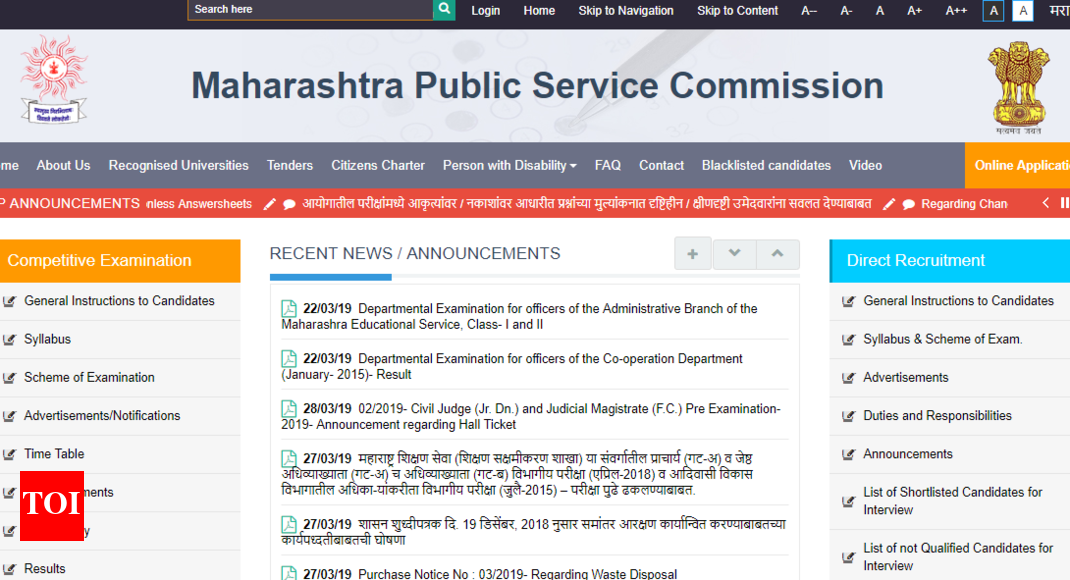This screenshot has width=1070, height=580.
Task: Click PDF icon beside Purchase Notice waste disposal news
Action: click(289, 573)
